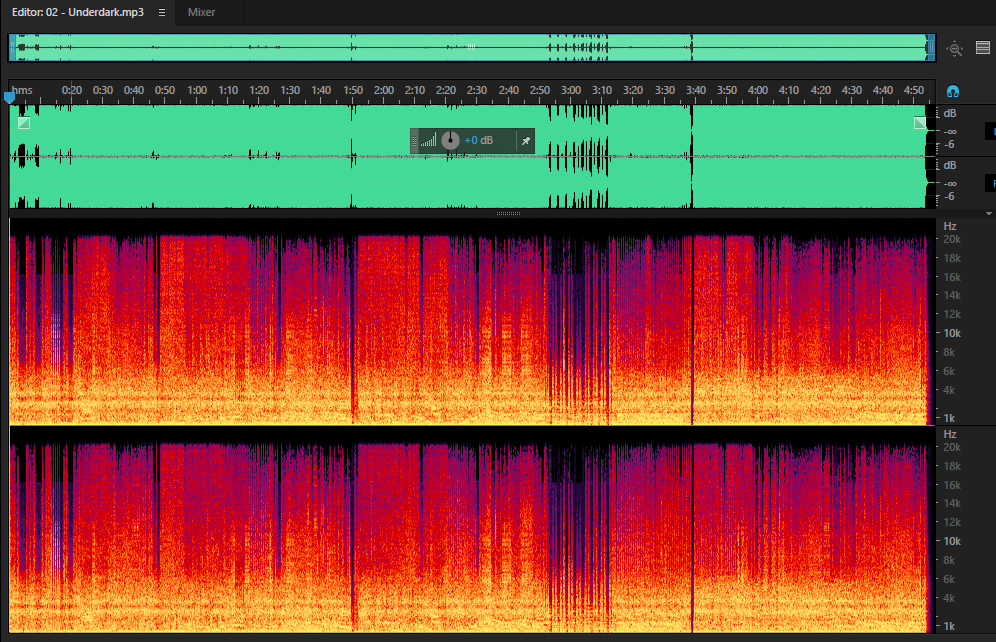The height and width of the screenshot is (642, 996).
Task: Click the overview navigator left edge handle
Action: tap(12, 48)
